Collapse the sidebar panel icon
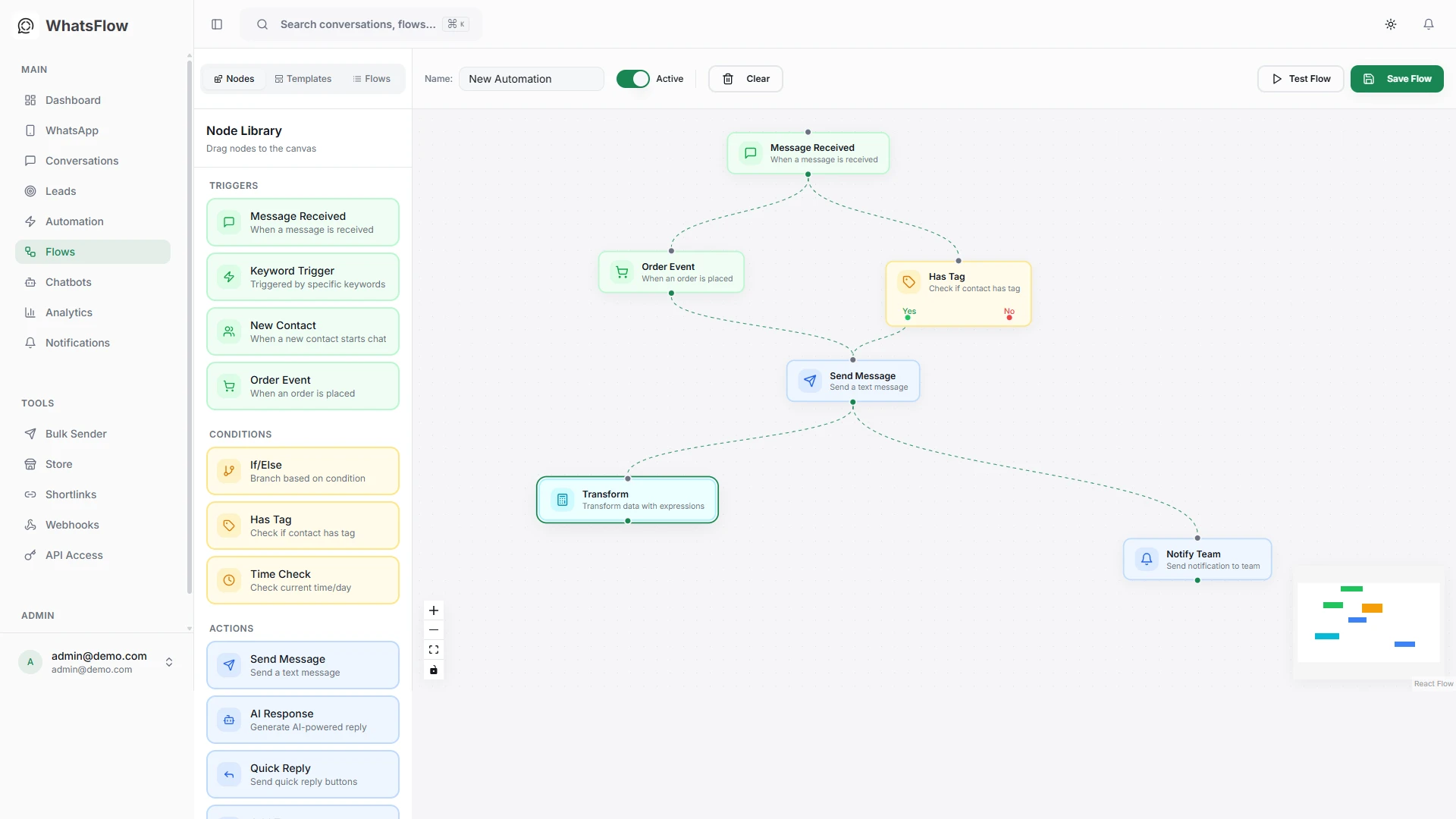Screen dimensions: 1456x819 tap(217, 24)
